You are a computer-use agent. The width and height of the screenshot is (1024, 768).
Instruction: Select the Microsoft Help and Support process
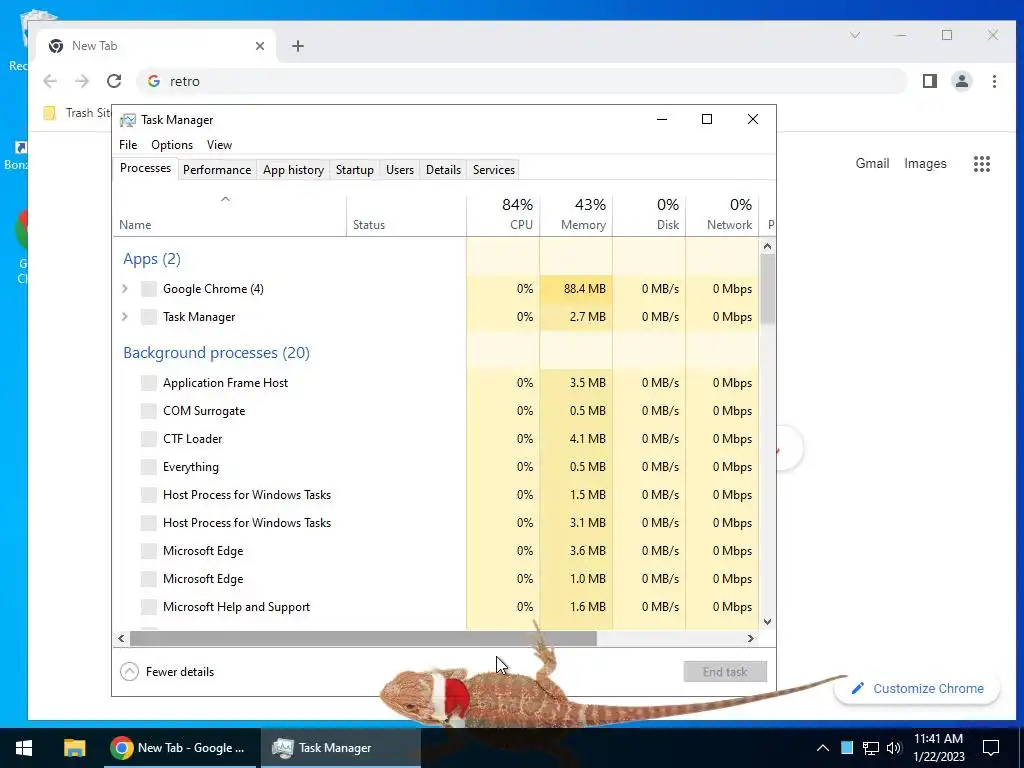[436, 607]
